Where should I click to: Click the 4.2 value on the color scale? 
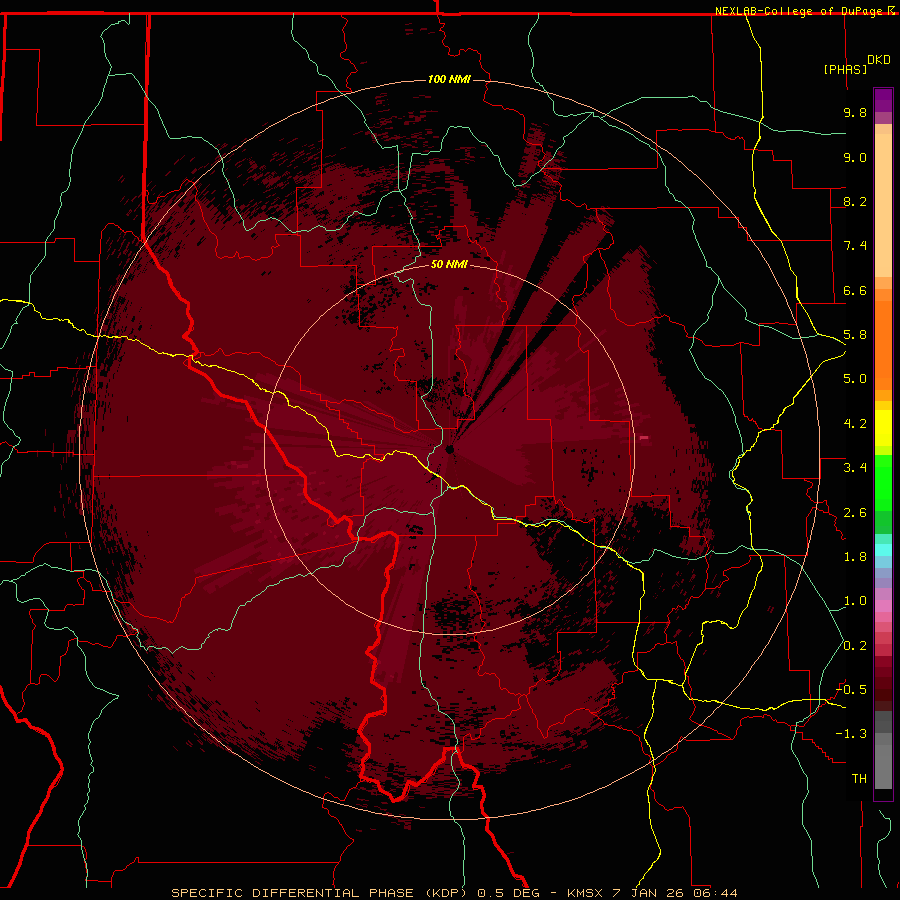click(855, 424)
